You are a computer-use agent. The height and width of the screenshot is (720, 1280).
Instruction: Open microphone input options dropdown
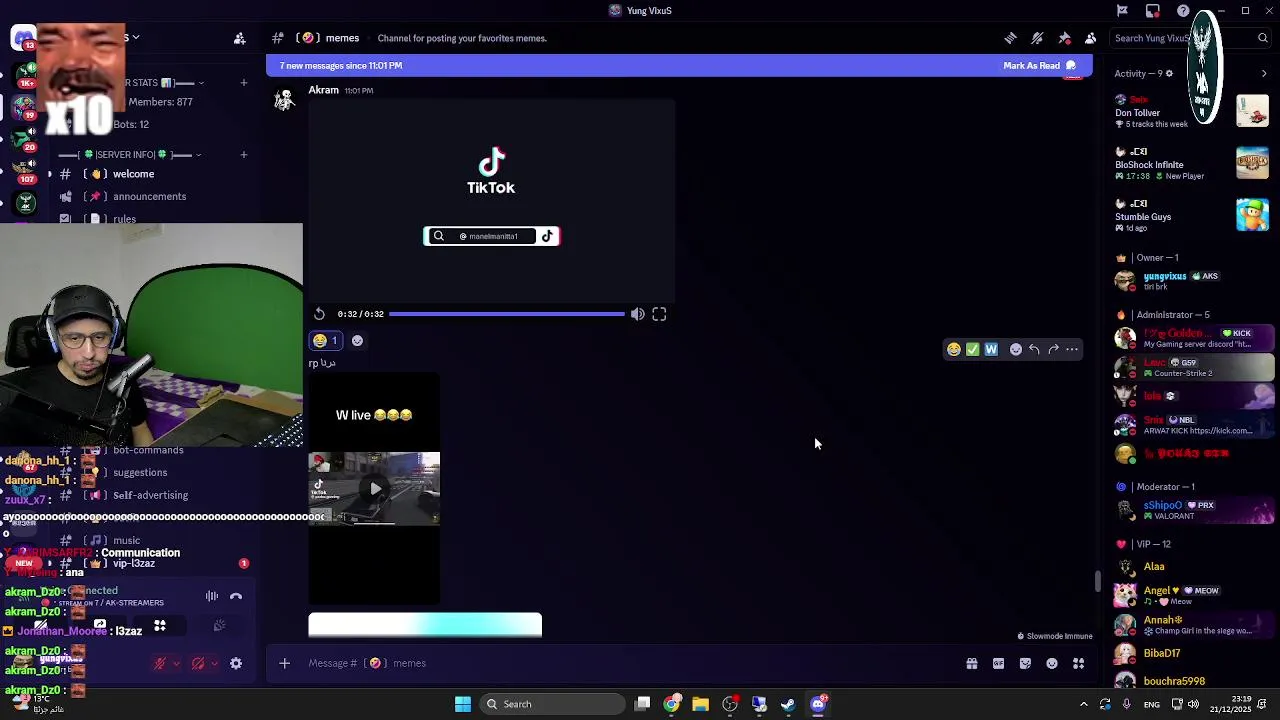177,663
